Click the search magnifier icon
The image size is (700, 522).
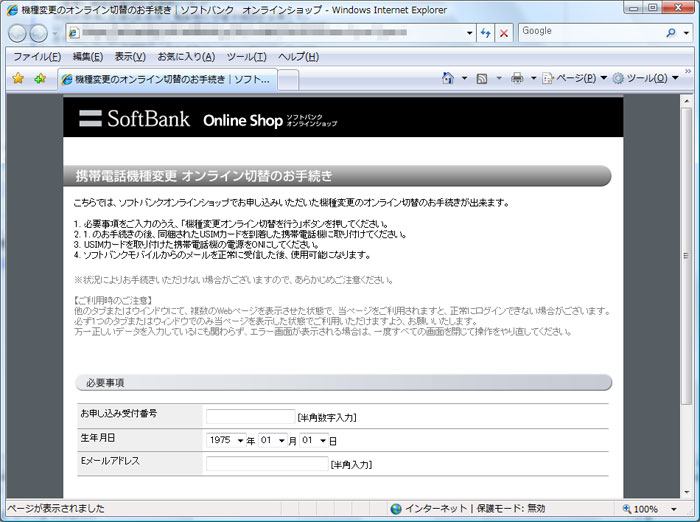[671, 33]
